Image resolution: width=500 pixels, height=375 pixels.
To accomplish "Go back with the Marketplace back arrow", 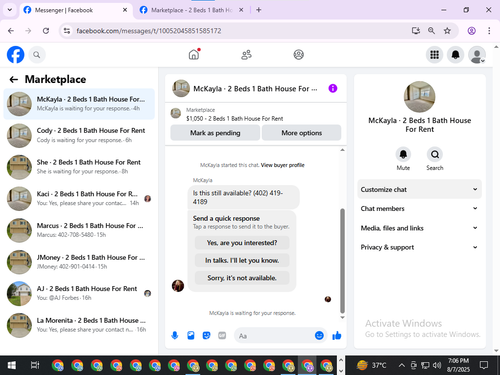I will point(14,79).
